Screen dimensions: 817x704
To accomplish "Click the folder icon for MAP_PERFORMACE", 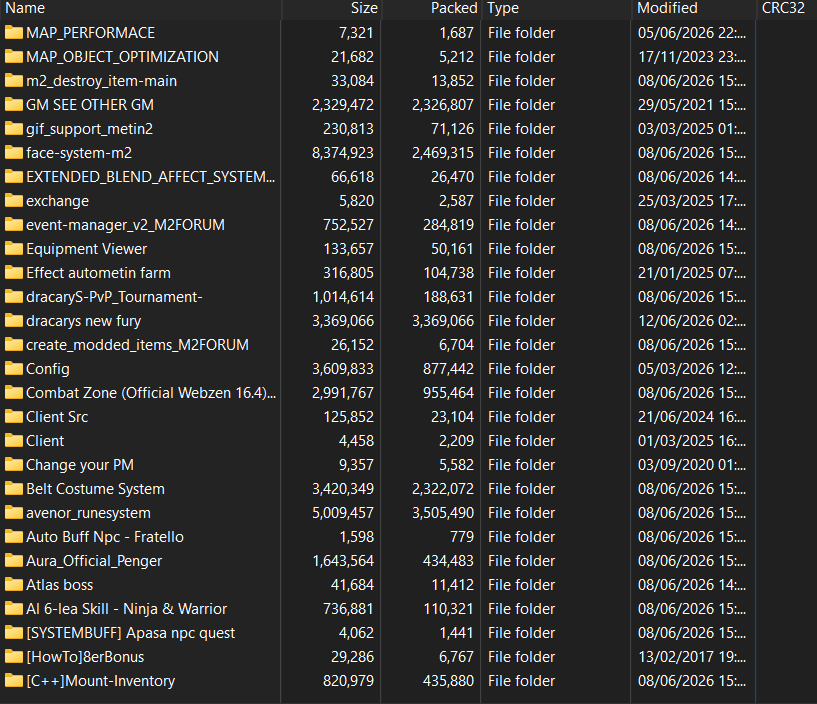I will point(14,33).
